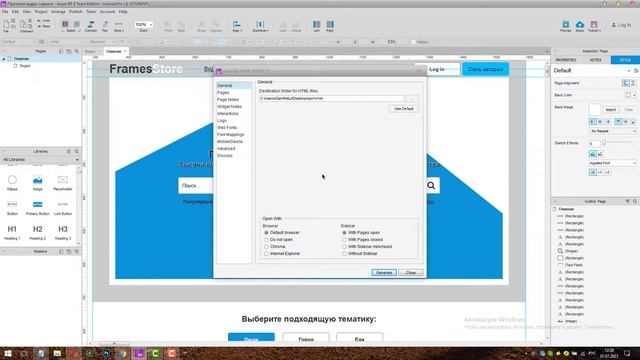The height and width of the screenshot is (360, 640).
Task: Select the Pen tool icon
Action: [x=105, y=25]
